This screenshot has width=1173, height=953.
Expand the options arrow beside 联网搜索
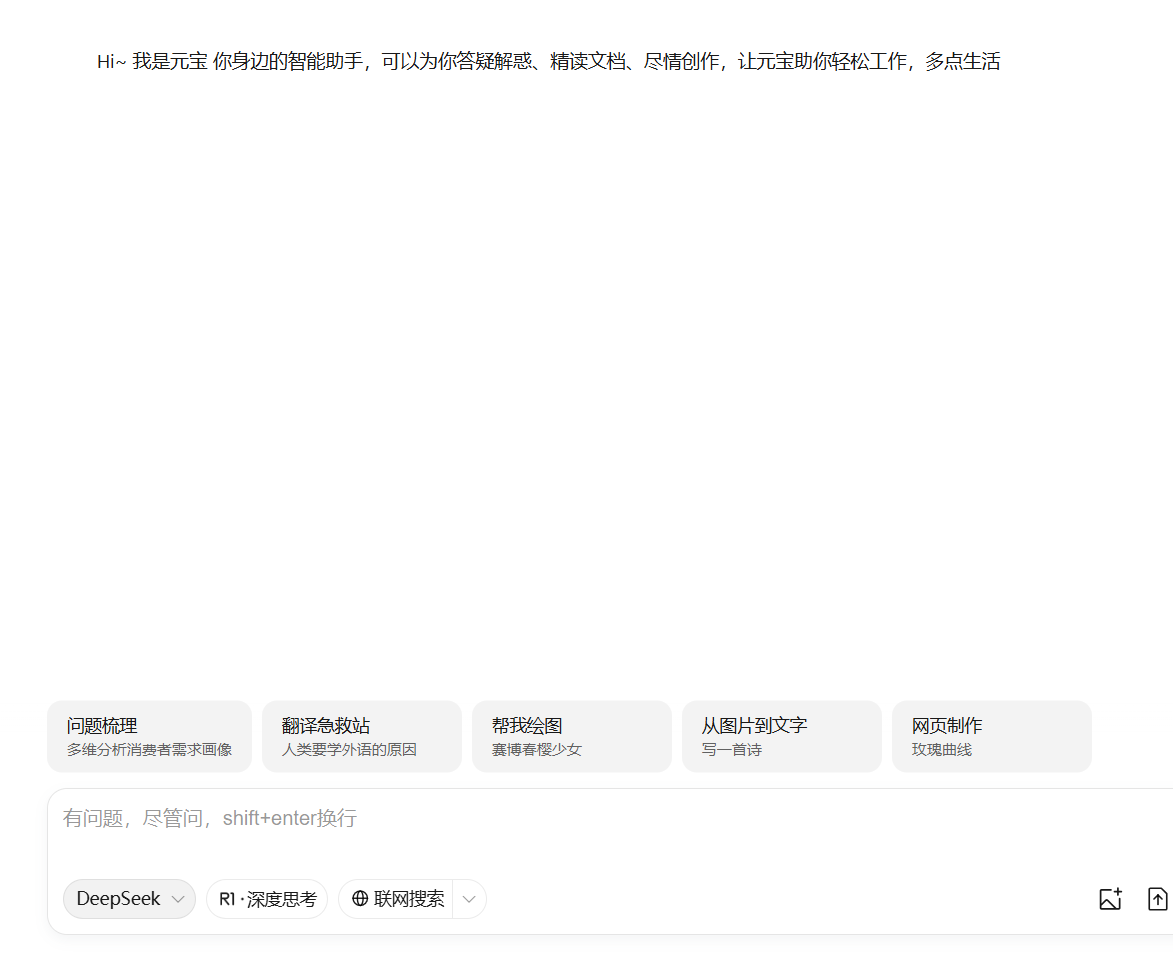tap(469, 899)
